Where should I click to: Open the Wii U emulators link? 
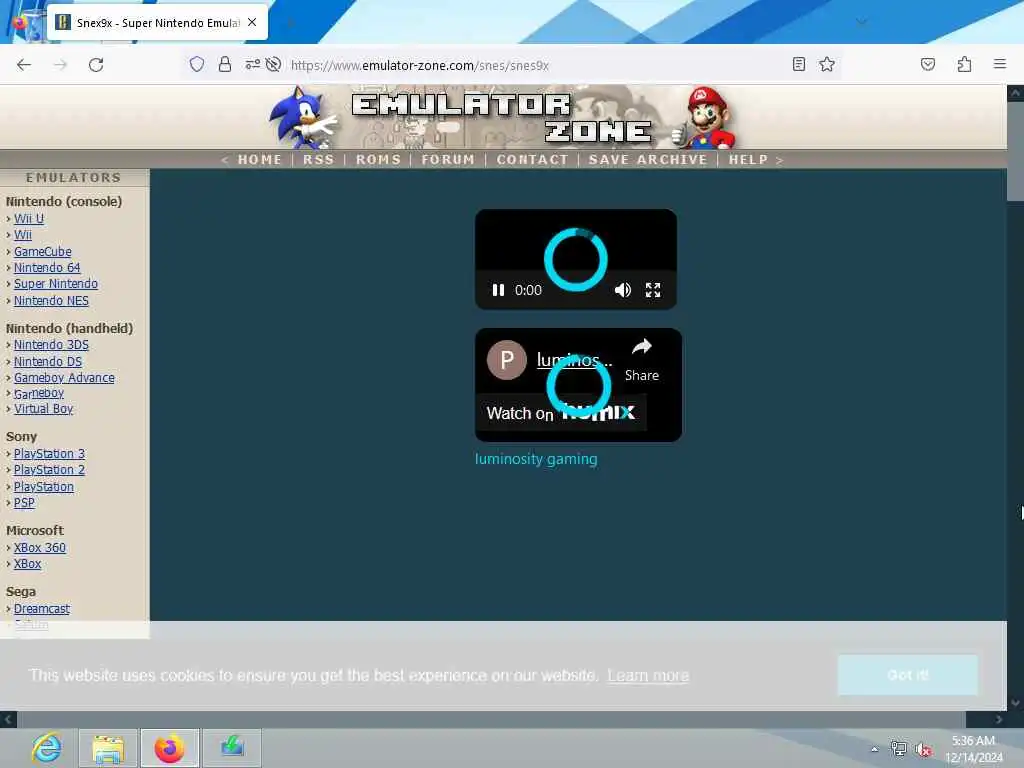click(29, 219)
